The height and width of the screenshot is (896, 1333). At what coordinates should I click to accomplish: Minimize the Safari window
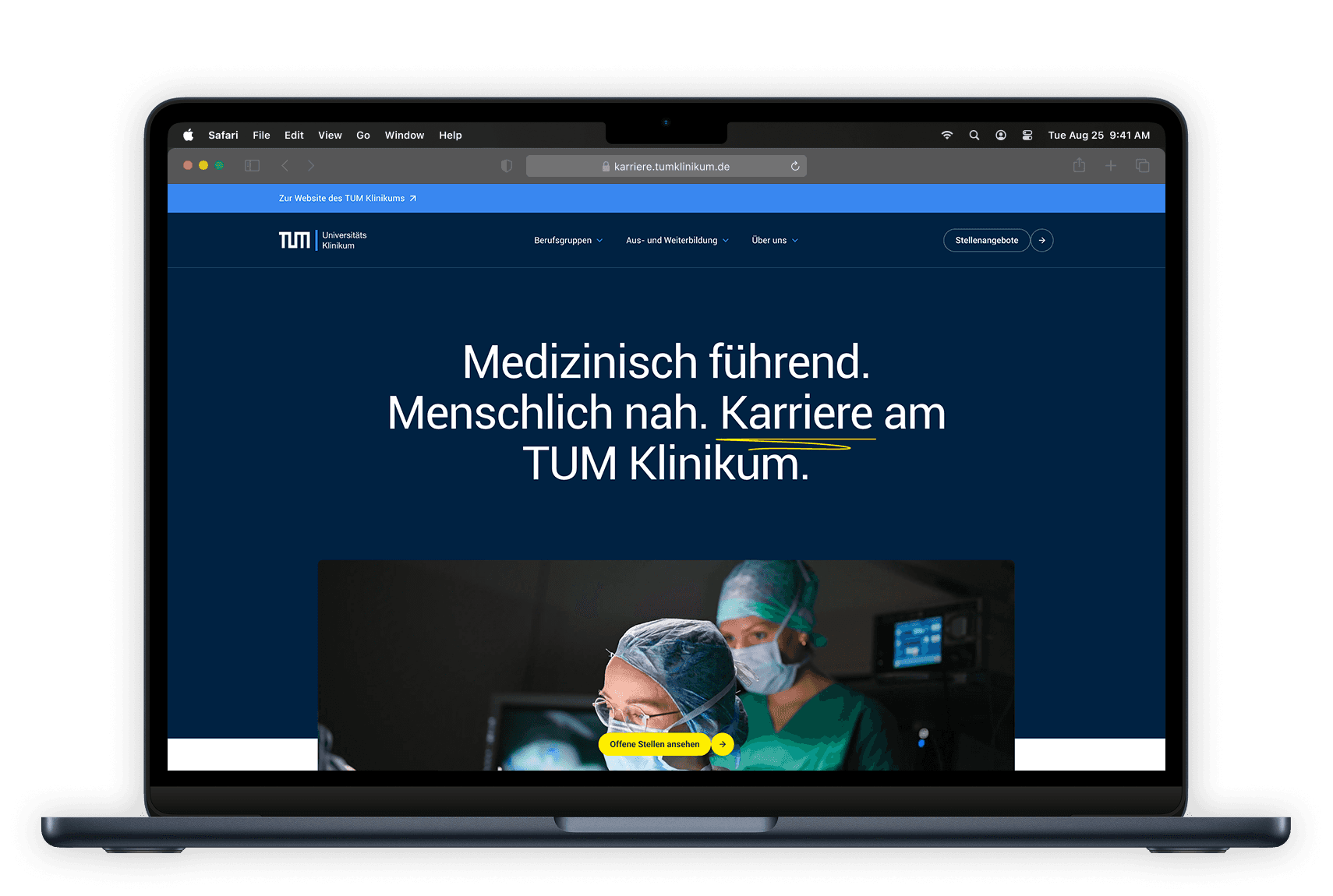point(203,165)
